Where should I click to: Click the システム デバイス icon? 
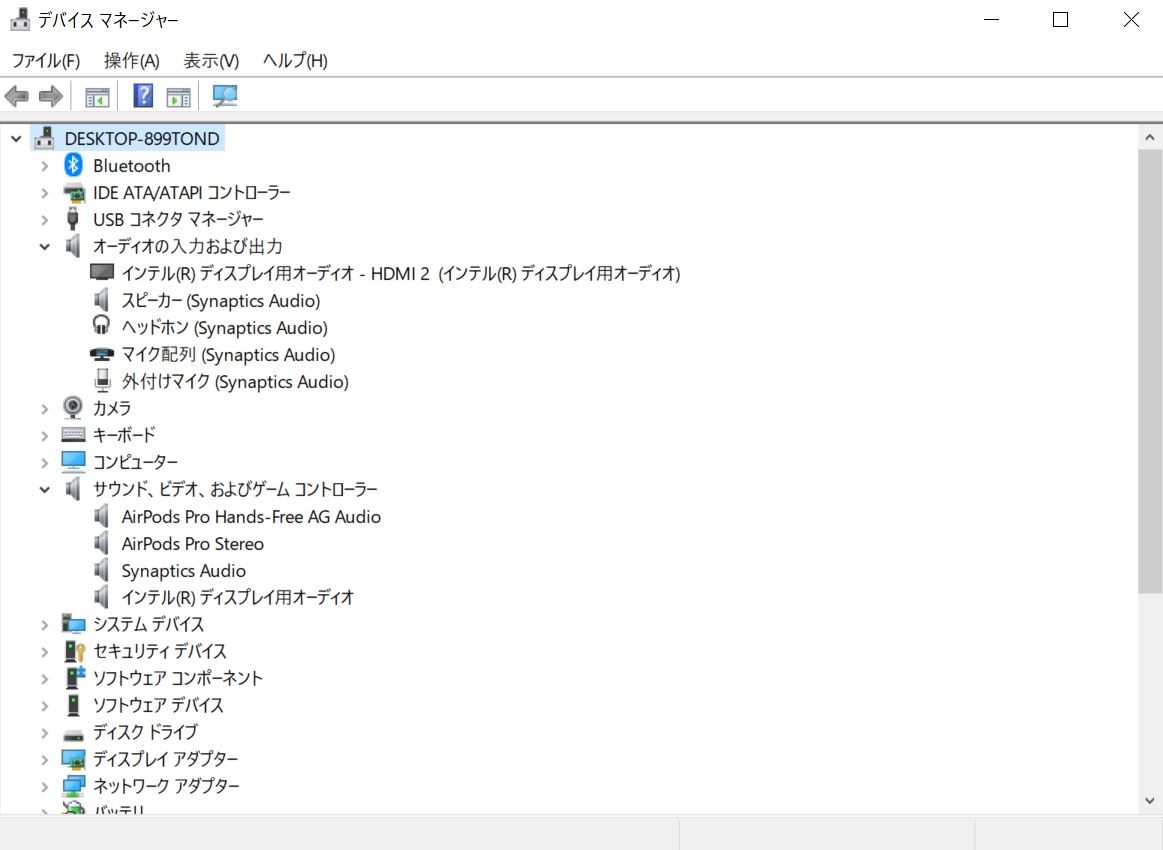pos(73,624)
